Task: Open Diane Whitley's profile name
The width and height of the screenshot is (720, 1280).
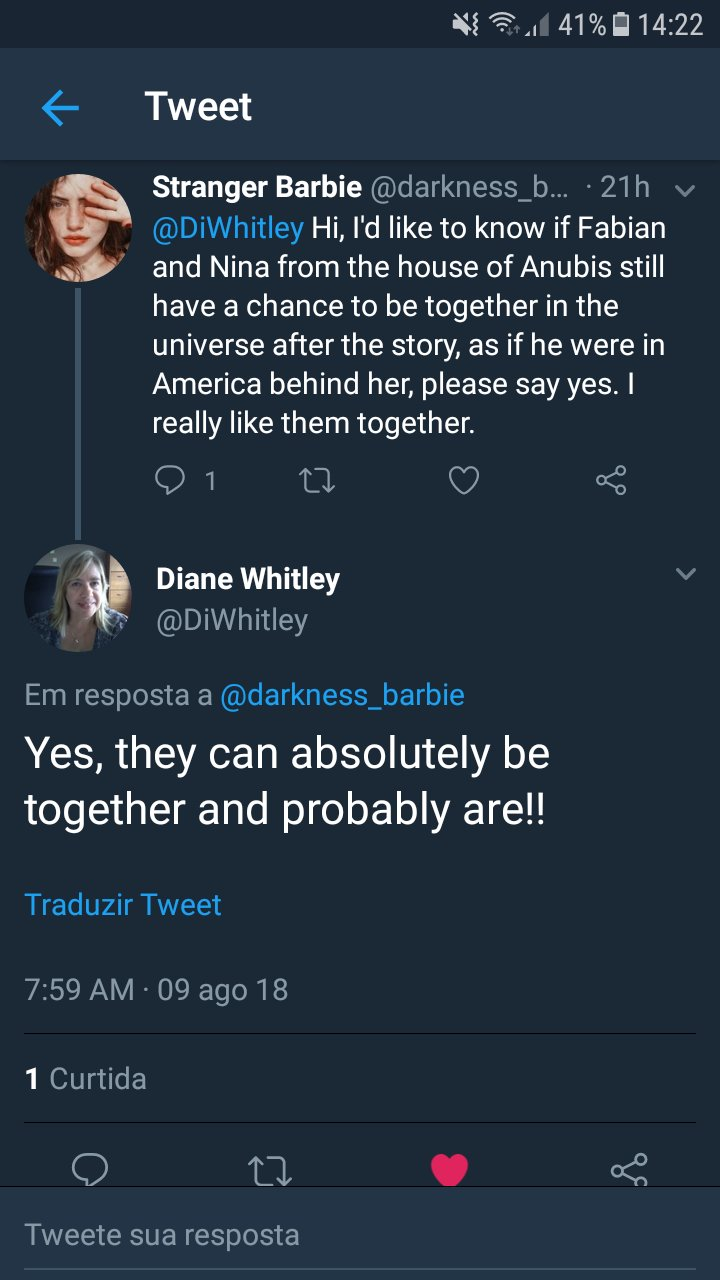Action: pyautogui.click(x=248, y=579)
